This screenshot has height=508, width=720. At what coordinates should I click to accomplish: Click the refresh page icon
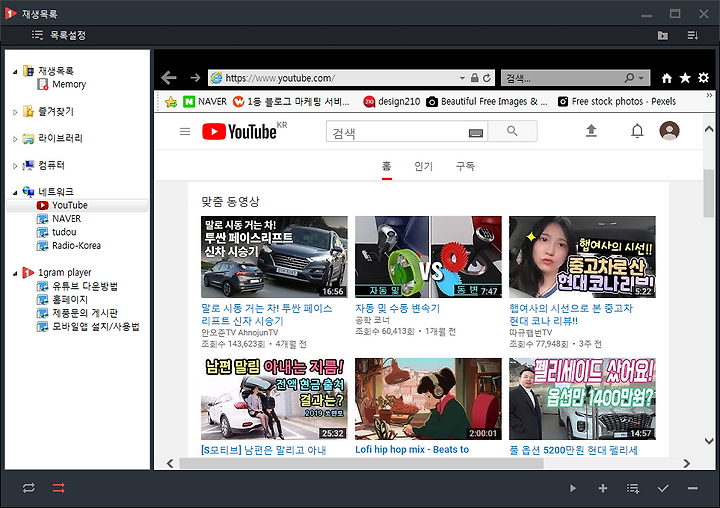click(x=487, y=78)
